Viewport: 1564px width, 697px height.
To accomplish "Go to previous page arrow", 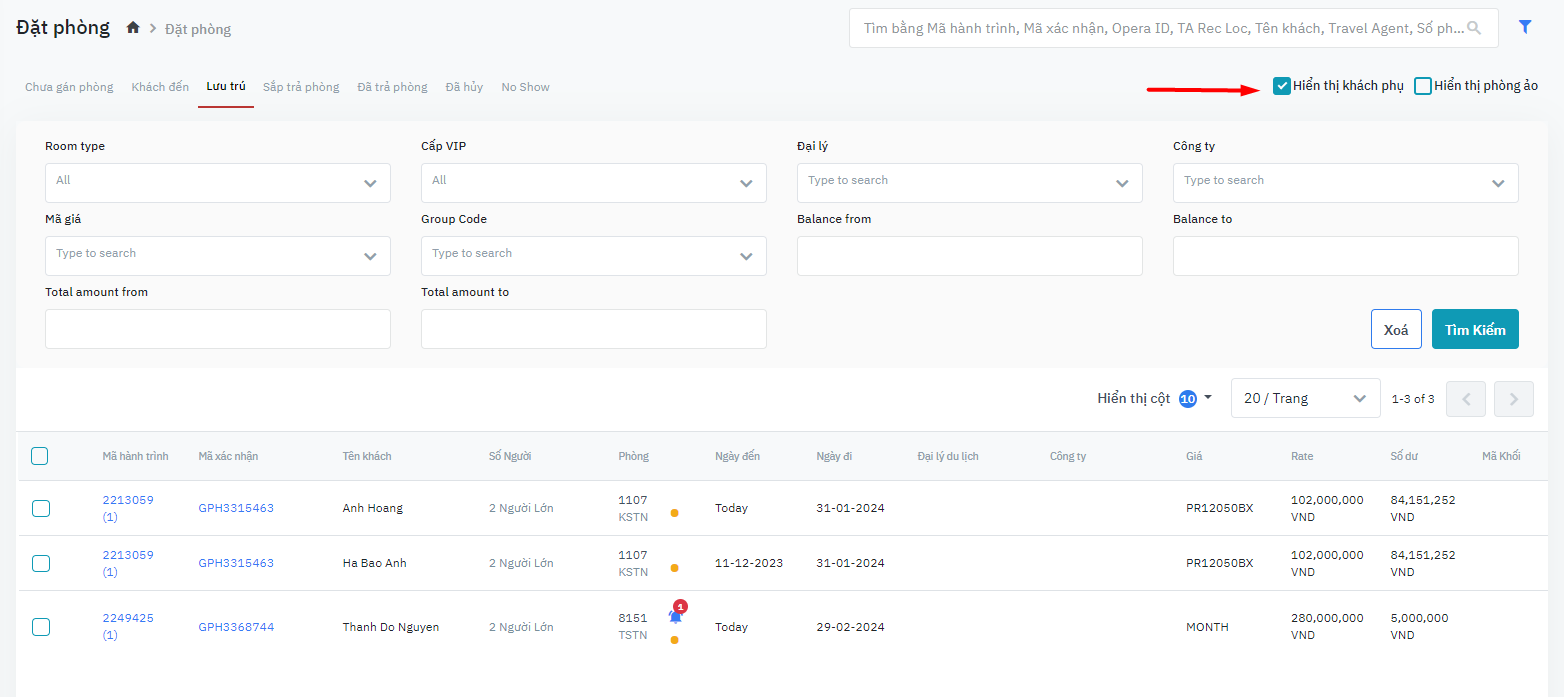I will coord(1466,399).
